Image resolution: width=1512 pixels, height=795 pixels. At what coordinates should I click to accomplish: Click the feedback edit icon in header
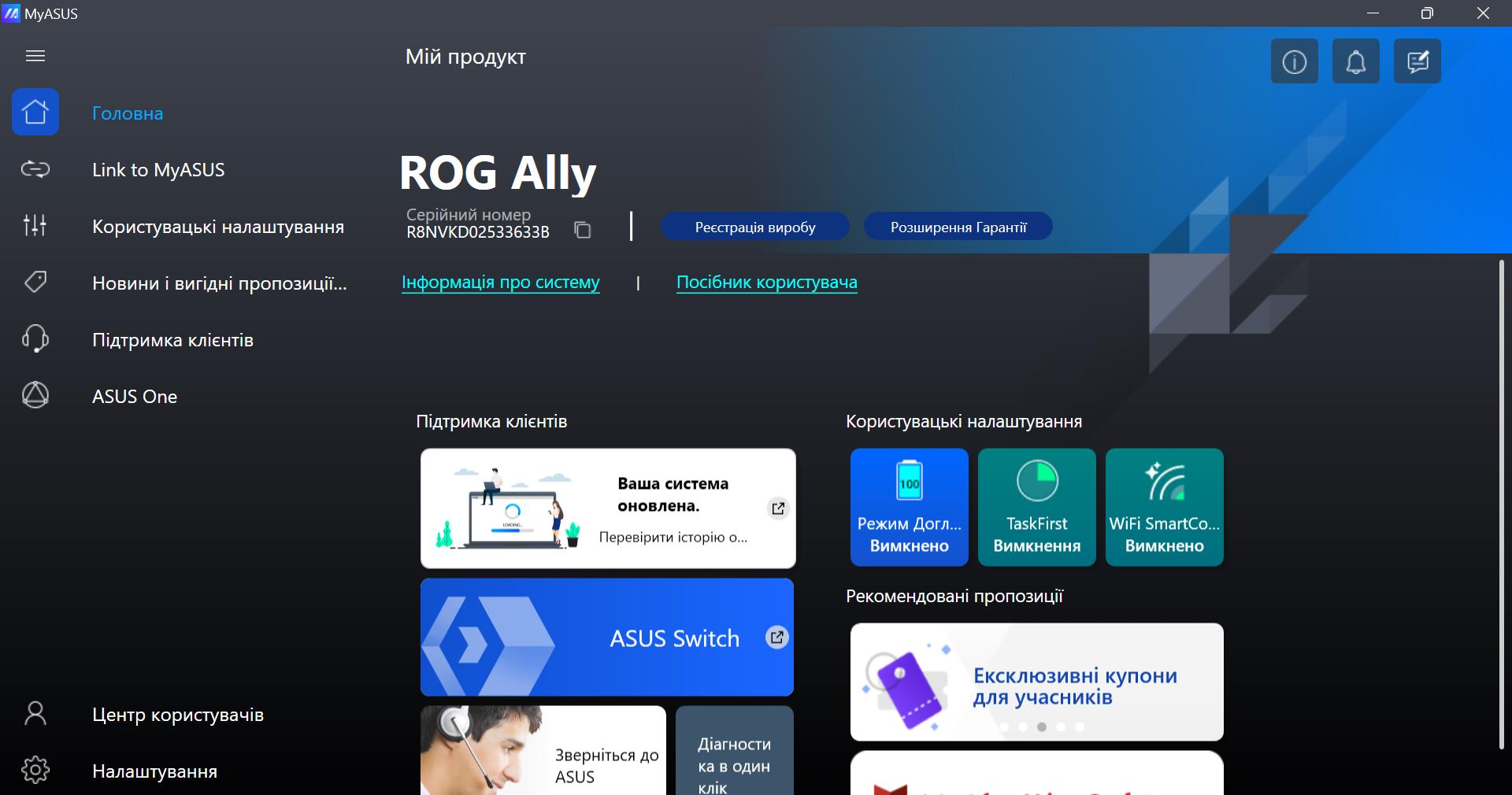pos(1417,61)
